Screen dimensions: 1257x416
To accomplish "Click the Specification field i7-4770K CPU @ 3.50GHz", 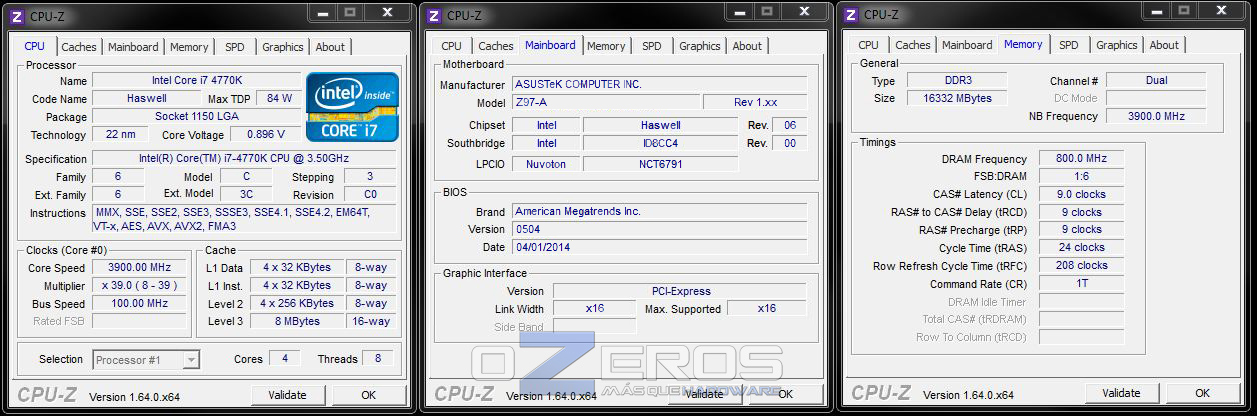I will click(x=244, y=159).
